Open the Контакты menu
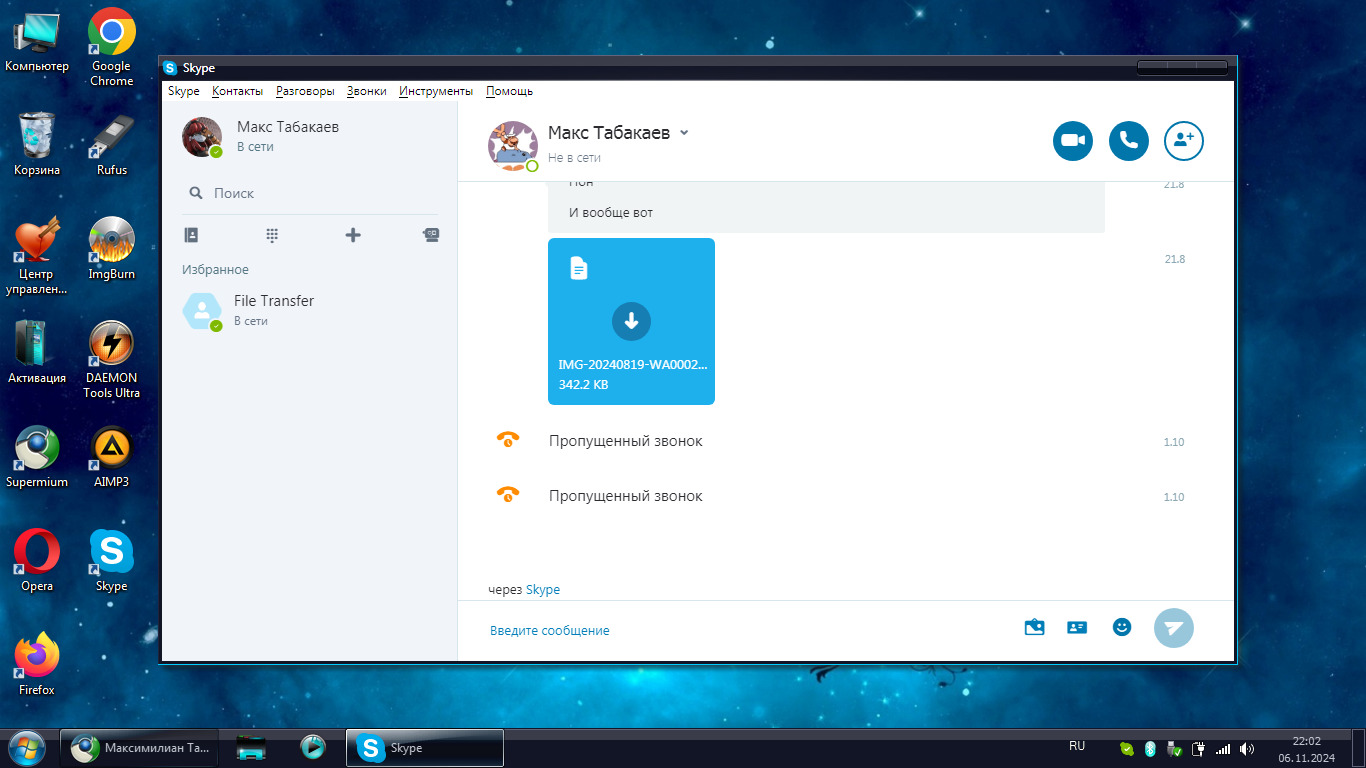 pos(237,91)
